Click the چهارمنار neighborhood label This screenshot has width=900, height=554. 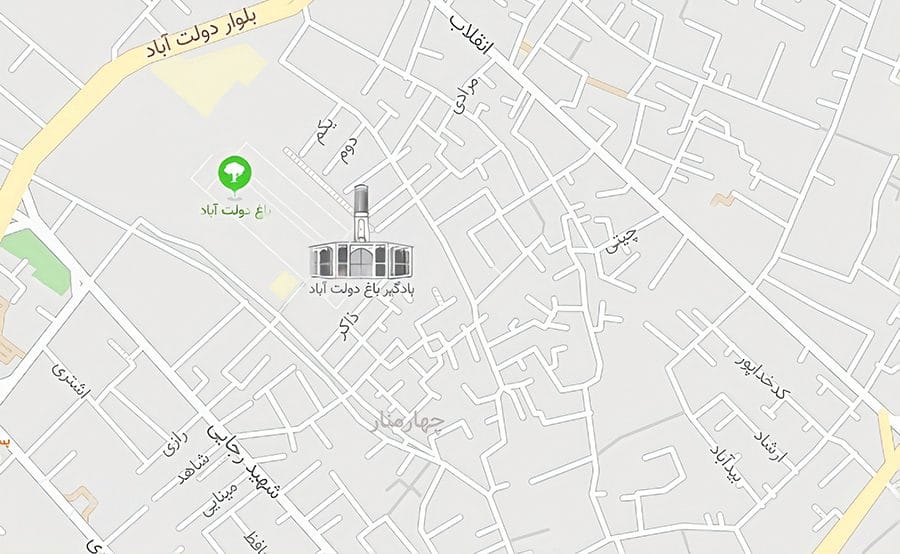[409, 422]
